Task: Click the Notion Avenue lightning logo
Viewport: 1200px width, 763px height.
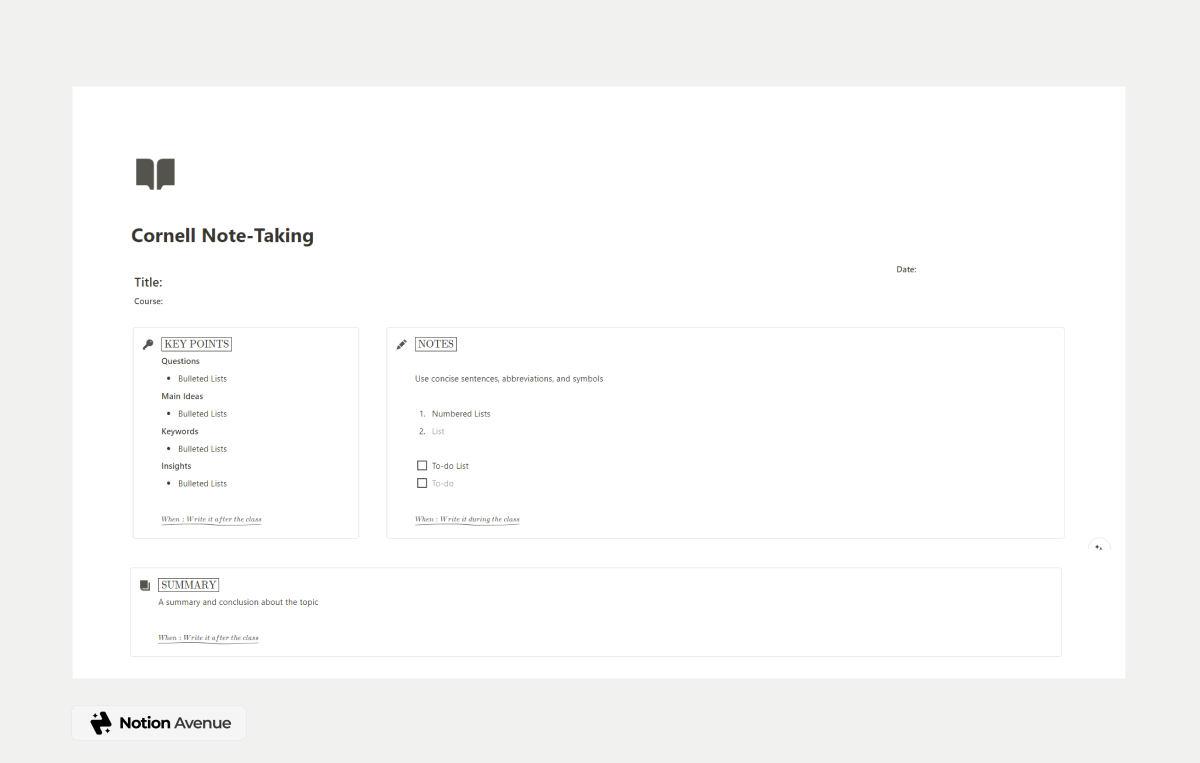Action: (x=100, y=722)
